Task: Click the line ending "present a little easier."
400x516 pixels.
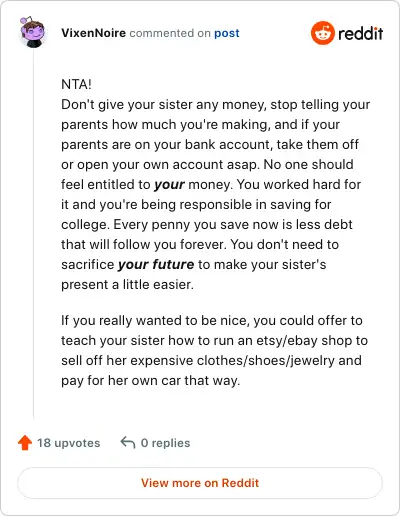Action: (127, 285)
